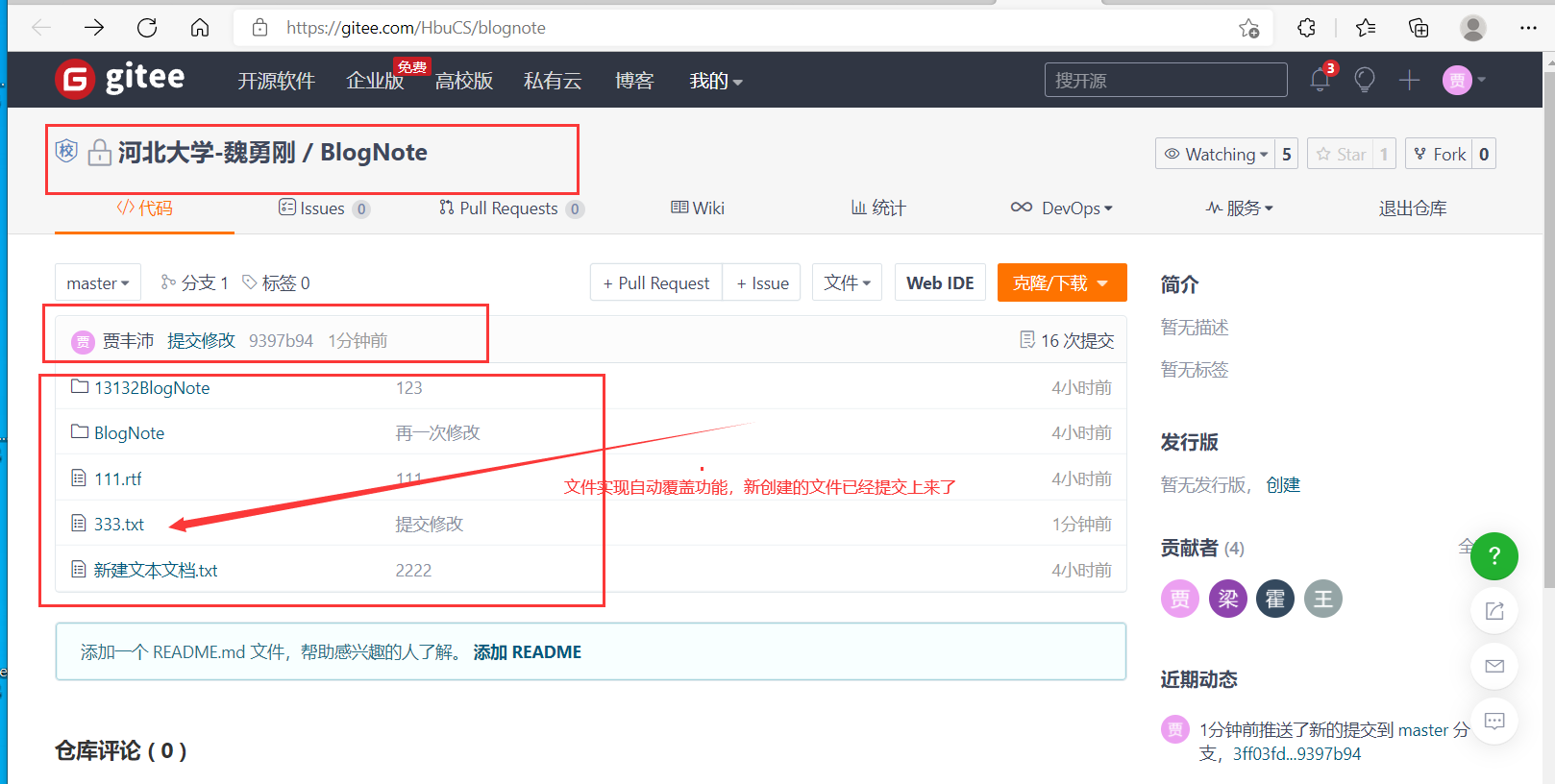Open the DevOps dropdown menu
This screenshot has height=784, width=1555.
[x=1062, y=208]
